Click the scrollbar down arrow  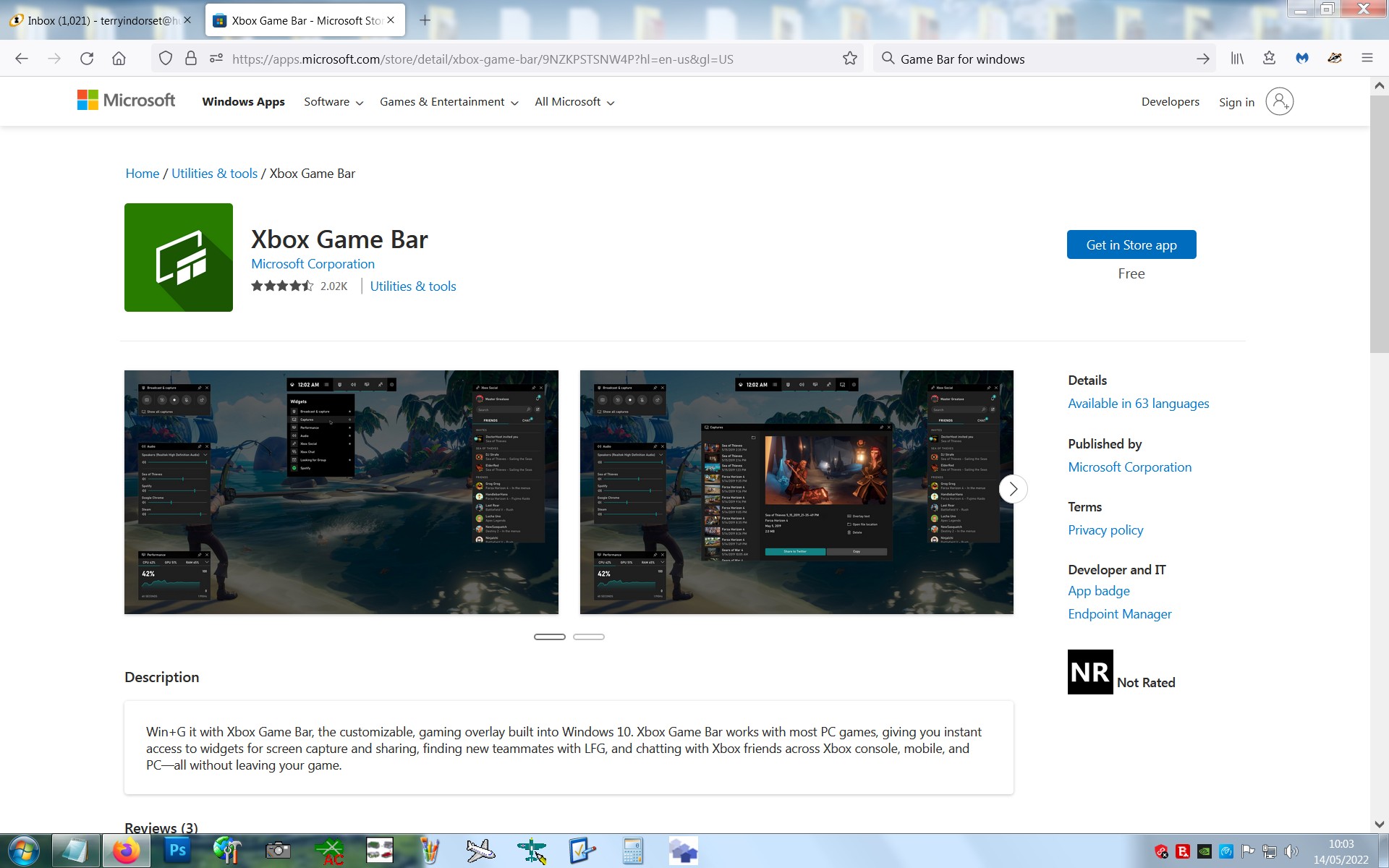[1379, 824]
